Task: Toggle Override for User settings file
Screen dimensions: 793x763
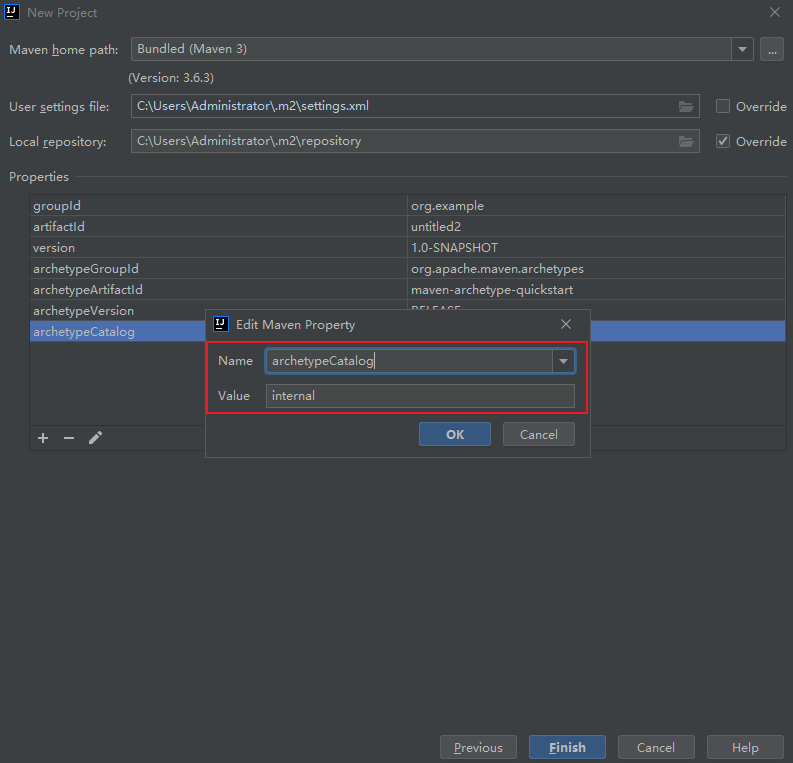Action: (723, 106)
